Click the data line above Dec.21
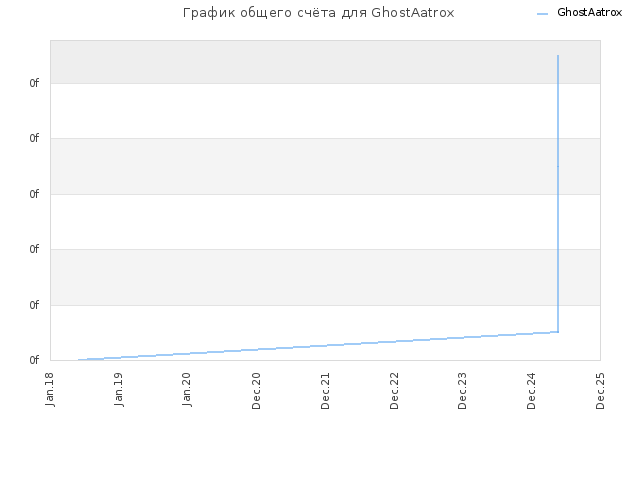This screenshot has height=480, width=640. click(325, 346)
